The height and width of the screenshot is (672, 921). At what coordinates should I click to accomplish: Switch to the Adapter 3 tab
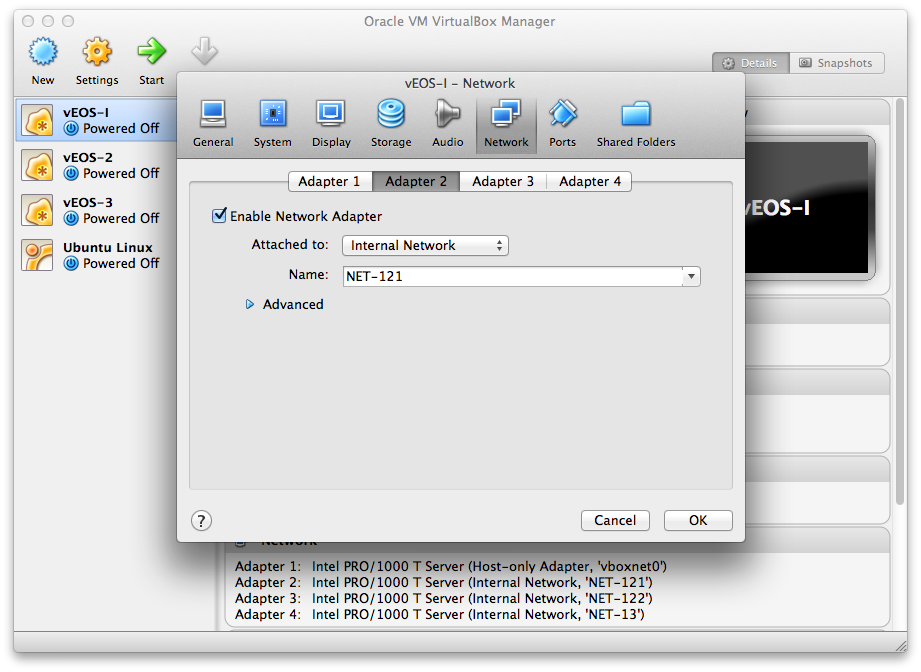tap(503, 182)
